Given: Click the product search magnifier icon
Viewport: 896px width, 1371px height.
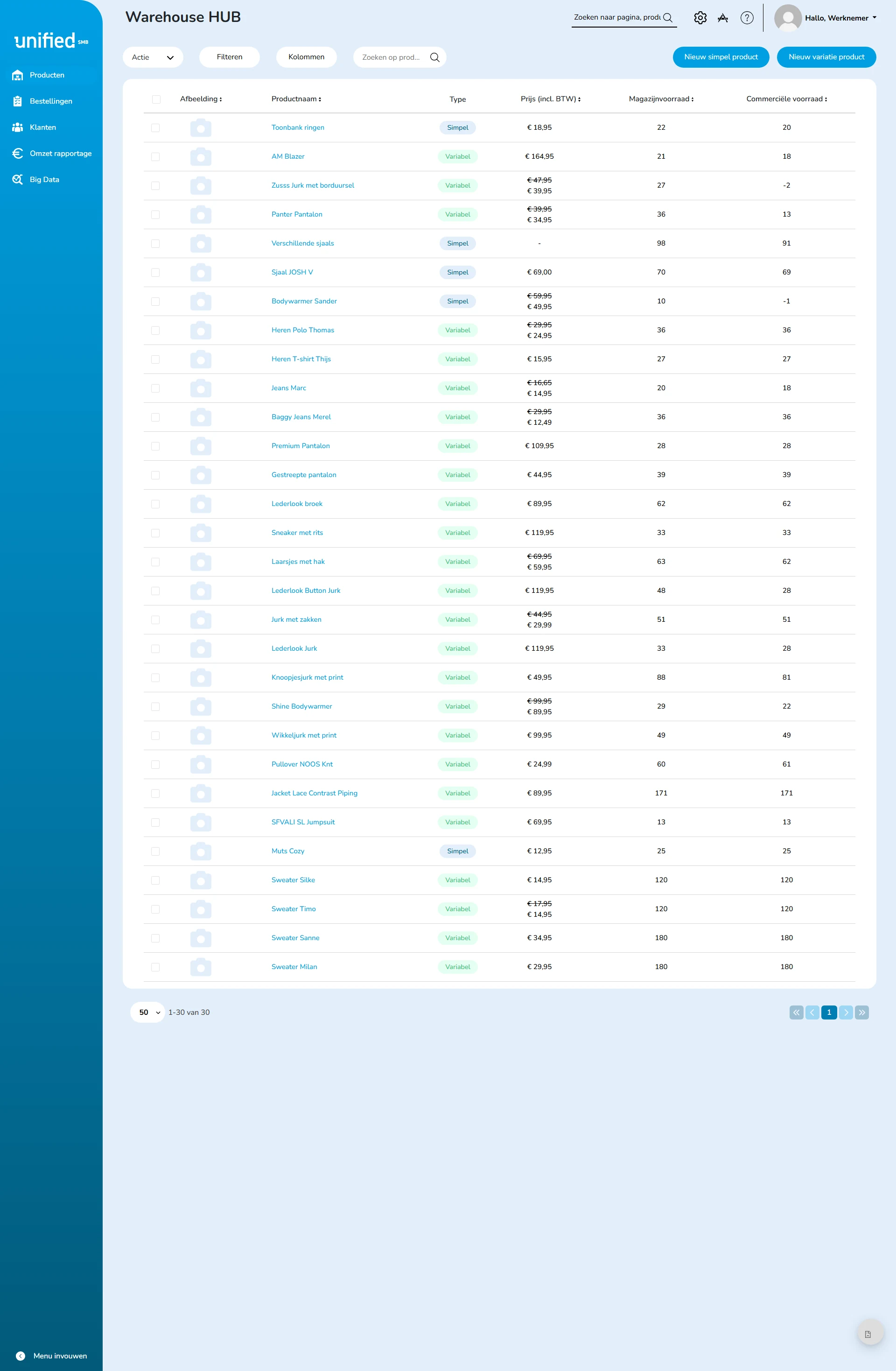Looking at the screenshot, I should (x=435, y=57).
